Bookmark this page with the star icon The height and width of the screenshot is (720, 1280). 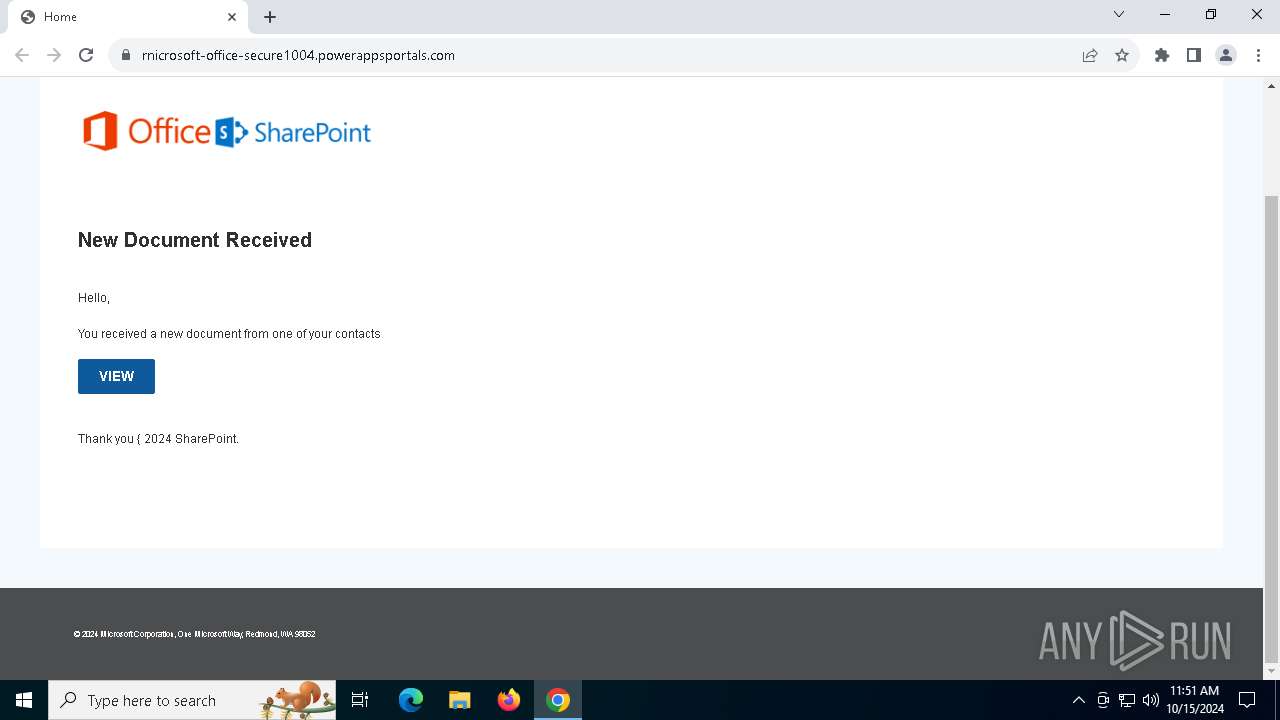click(1122, 55)
